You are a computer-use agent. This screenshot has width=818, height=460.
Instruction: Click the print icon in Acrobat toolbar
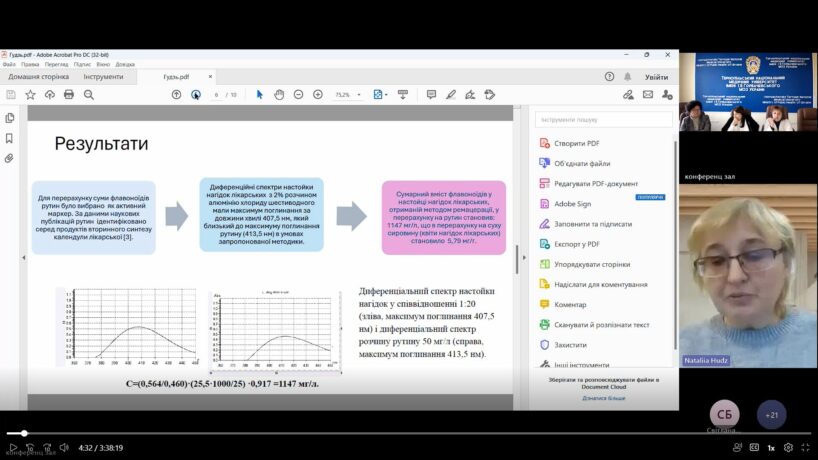pyautogui.click(x=69, y=94)
